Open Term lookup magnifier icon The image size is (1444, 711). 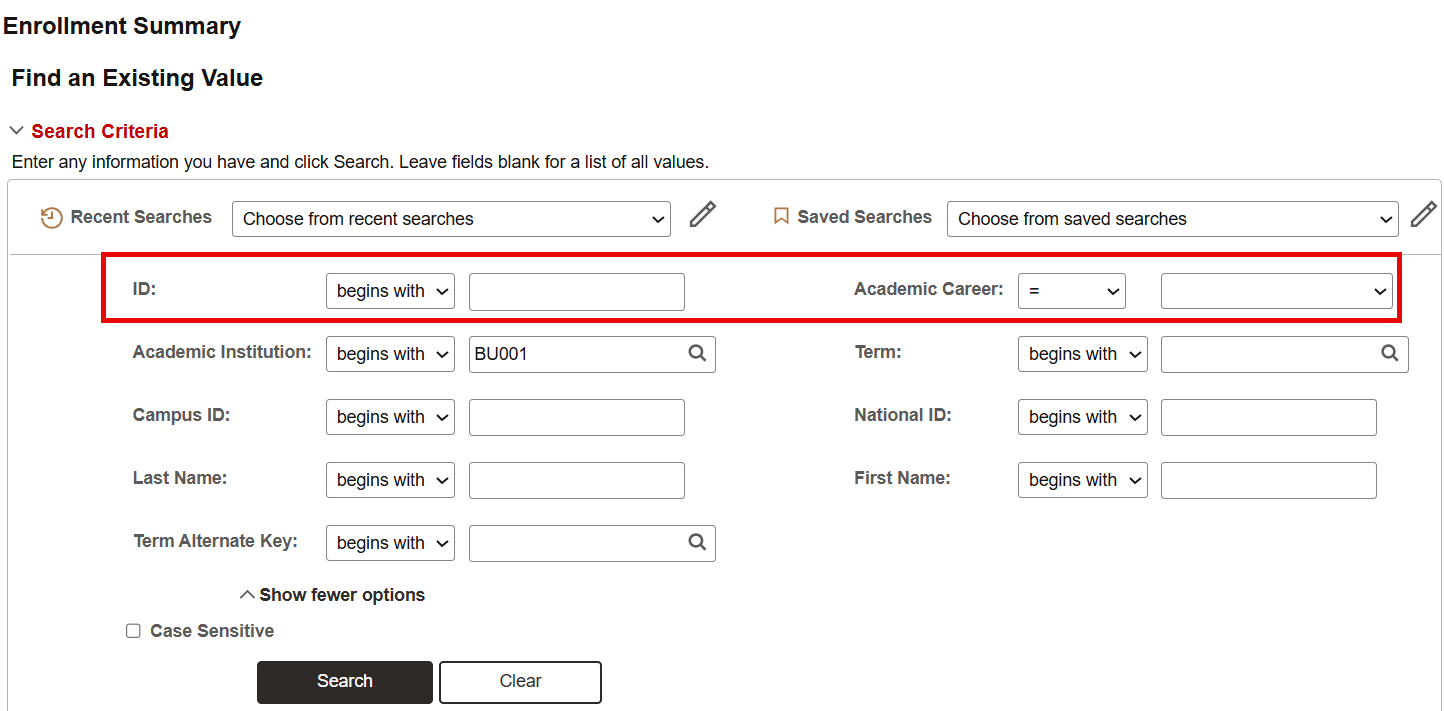1389,353
